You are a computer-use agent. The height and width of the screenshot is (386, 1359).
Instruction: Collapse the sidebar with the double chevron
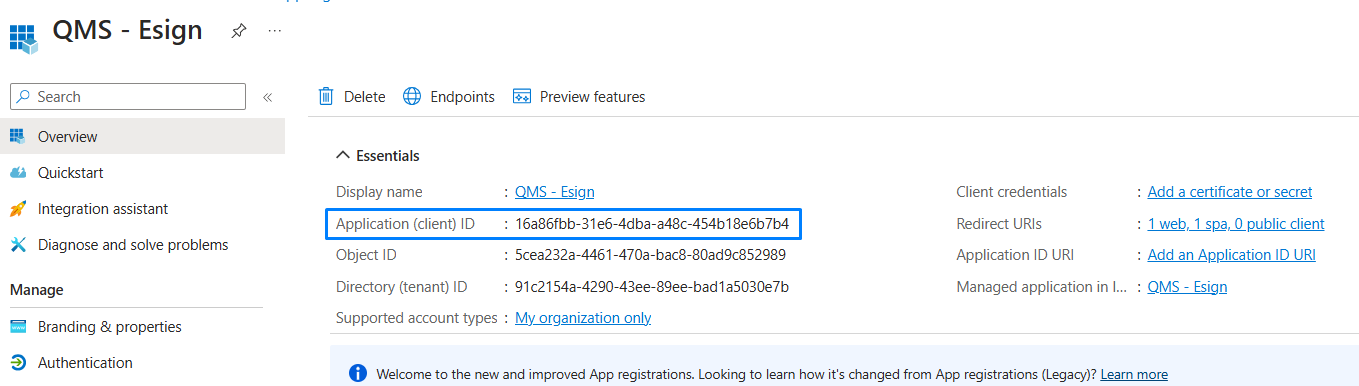coord(267,97)
